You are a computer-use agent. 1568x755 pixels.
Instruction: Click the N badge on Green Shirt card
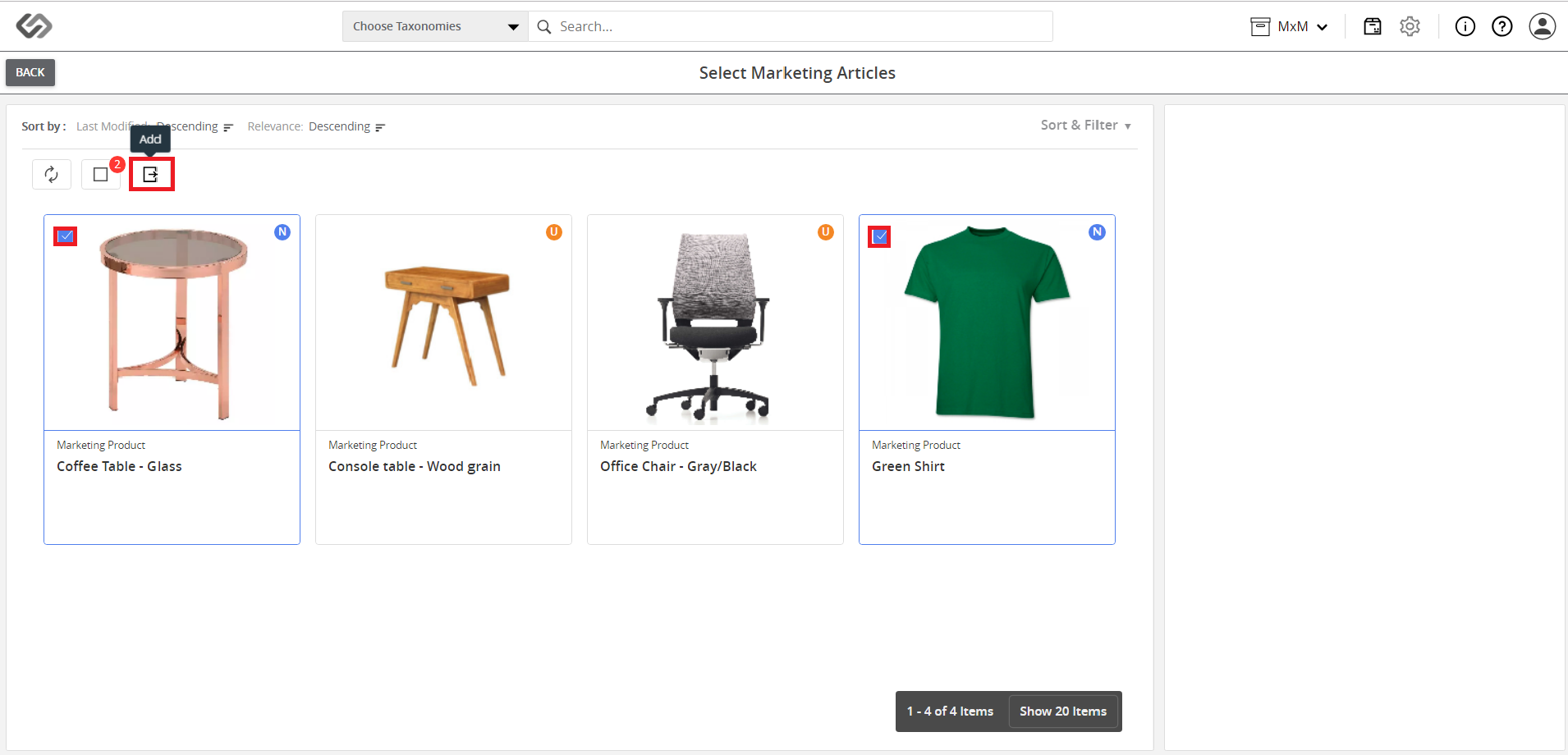pyautogui.click(x=1098, y=232)
